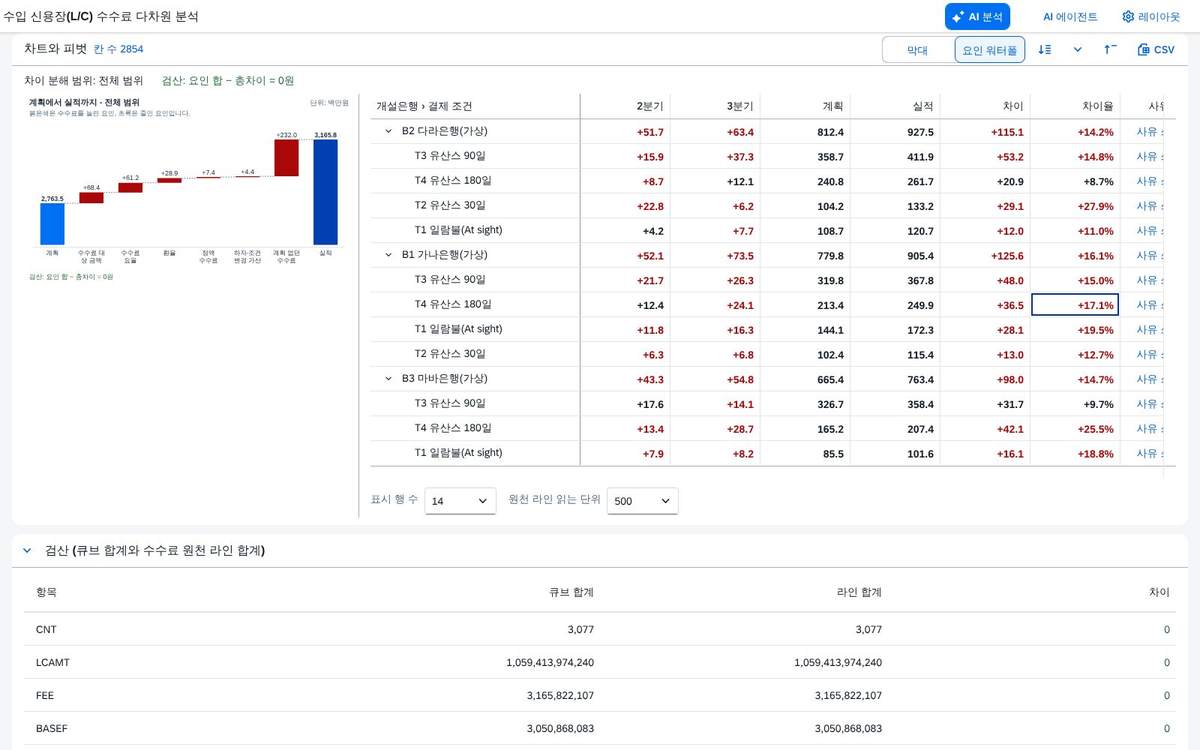Click the 계획 column header
Viewport: 1200px width, 750px height.
pyautogui.click(x=832, y=106)
